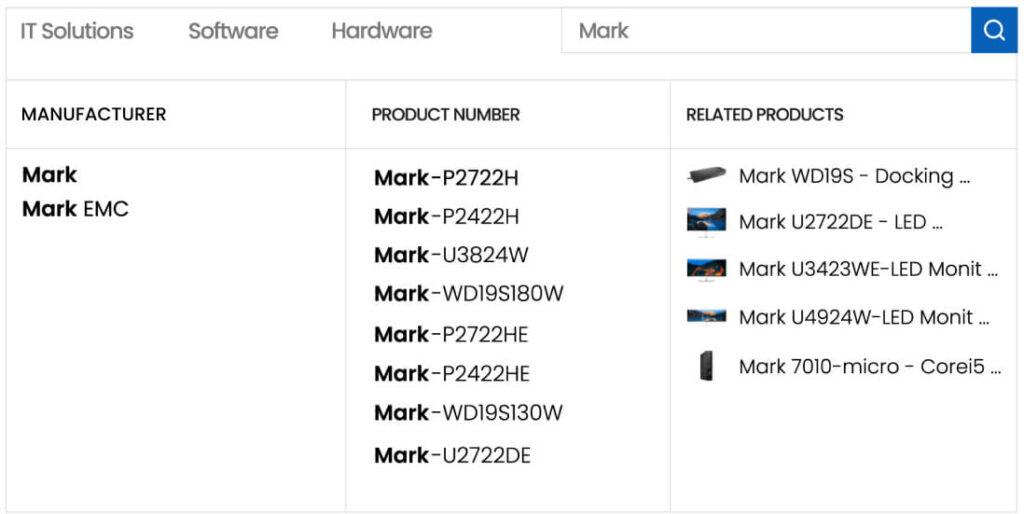This screenshot has width=1024, height=514.
Task: Click the Mark WD19S docking station thumbnail
Action: (706, 176)
